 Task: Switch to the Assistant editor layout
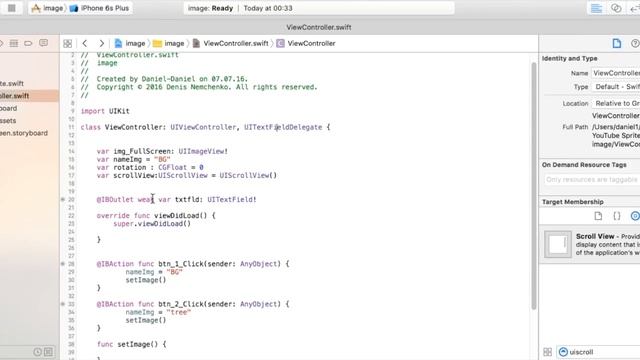tap(616, 8)
